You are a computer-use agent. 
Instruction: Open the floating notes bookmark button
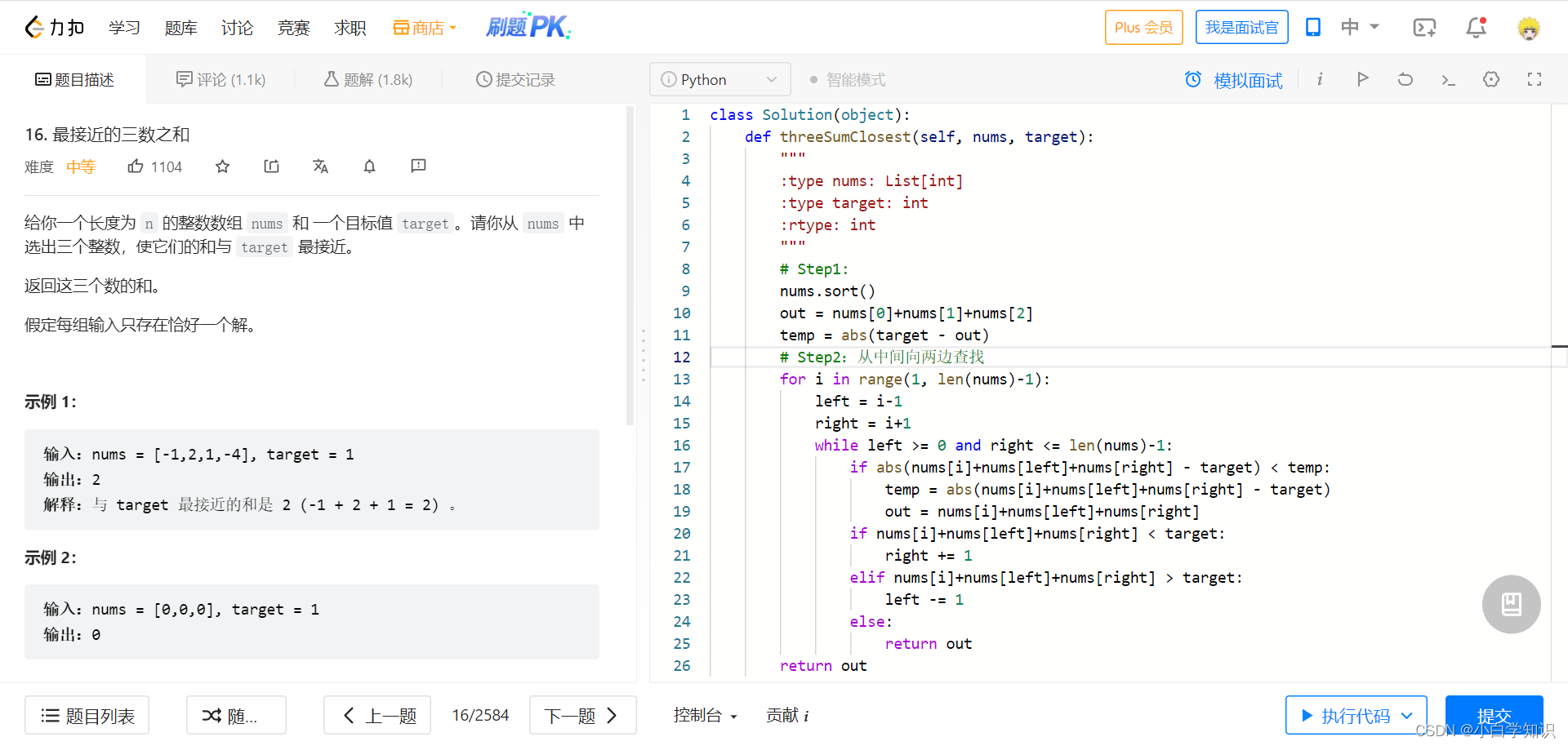click(x=1512, y=604)
